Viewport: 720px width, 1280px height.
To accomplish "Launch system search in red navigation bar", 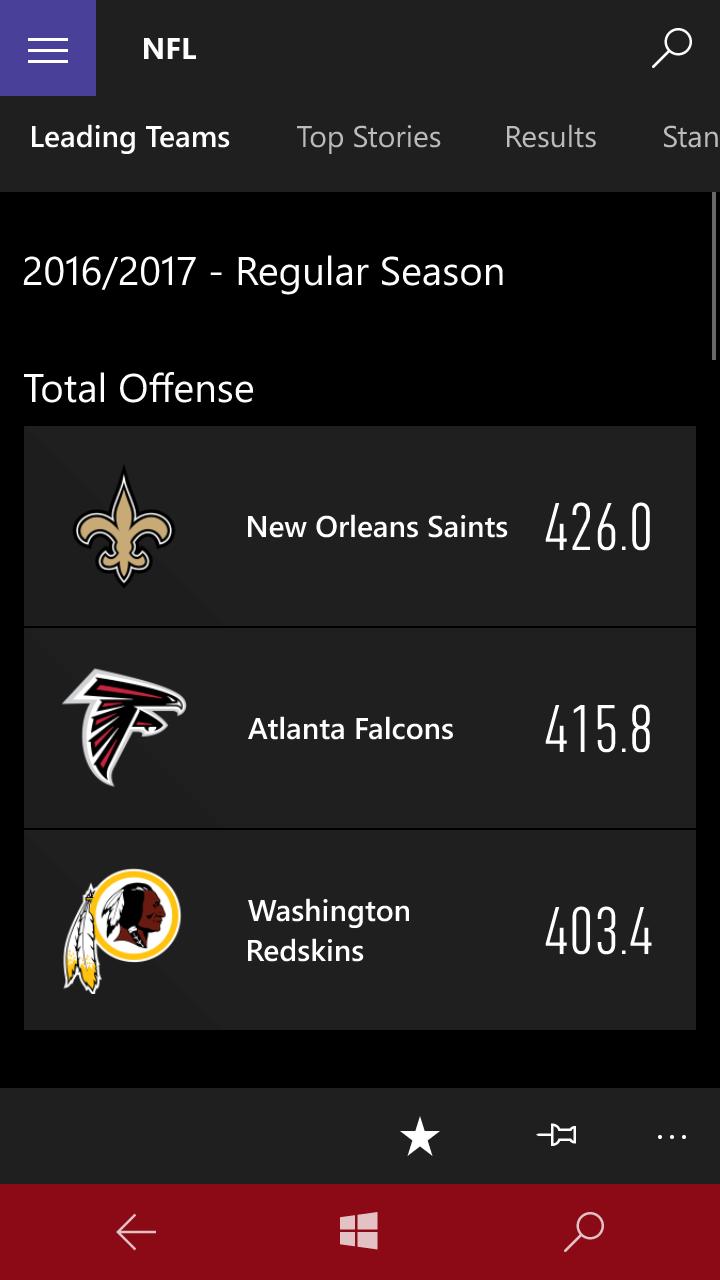I will pos(584,1232).
